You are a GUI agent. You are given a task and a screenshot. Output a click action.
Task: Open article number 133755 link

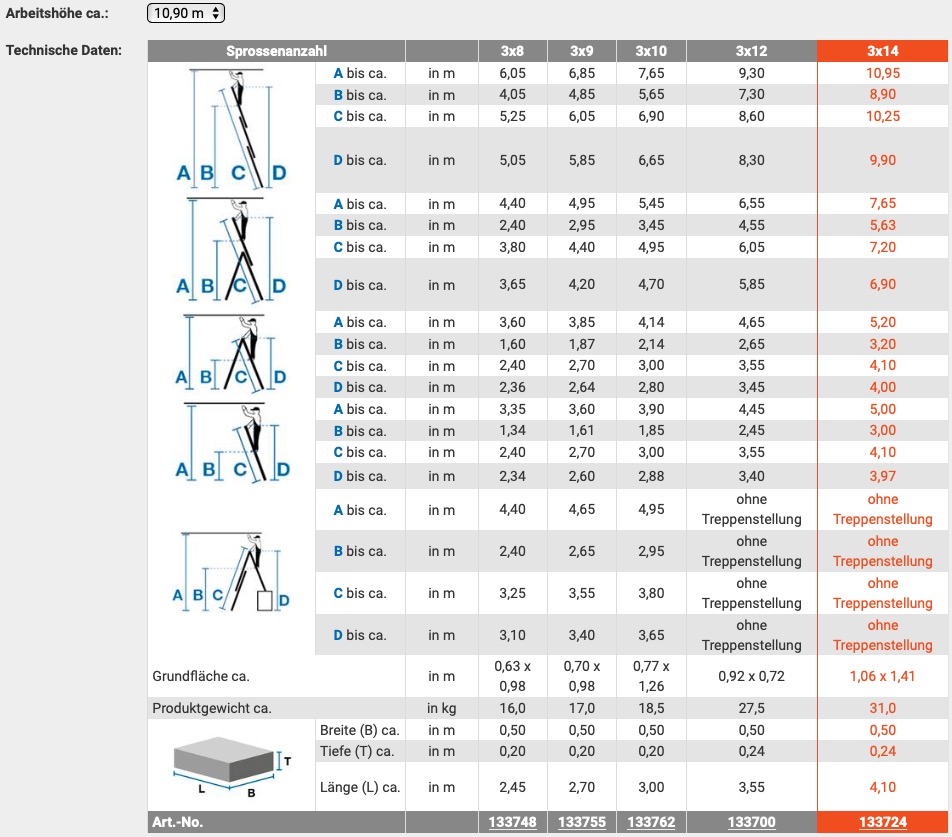[x=582, y=822]
